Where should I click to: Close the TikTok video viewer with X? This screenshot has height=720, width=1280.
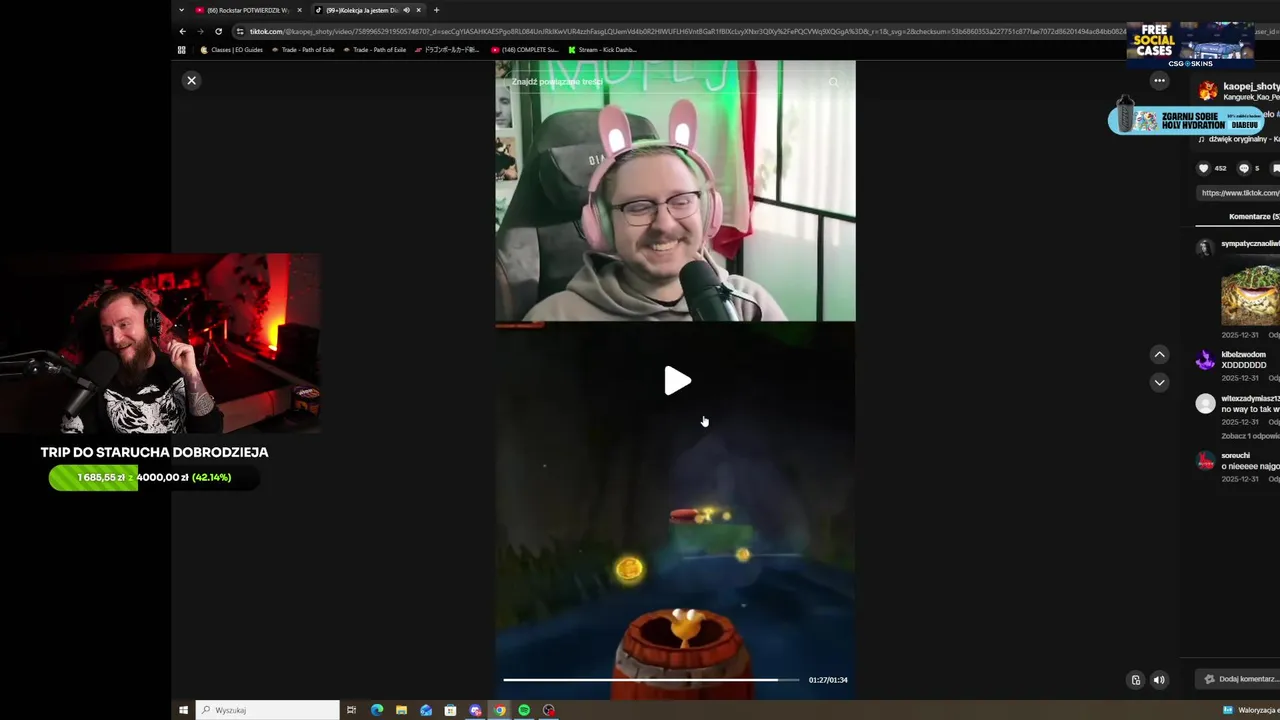click(191, 80)
